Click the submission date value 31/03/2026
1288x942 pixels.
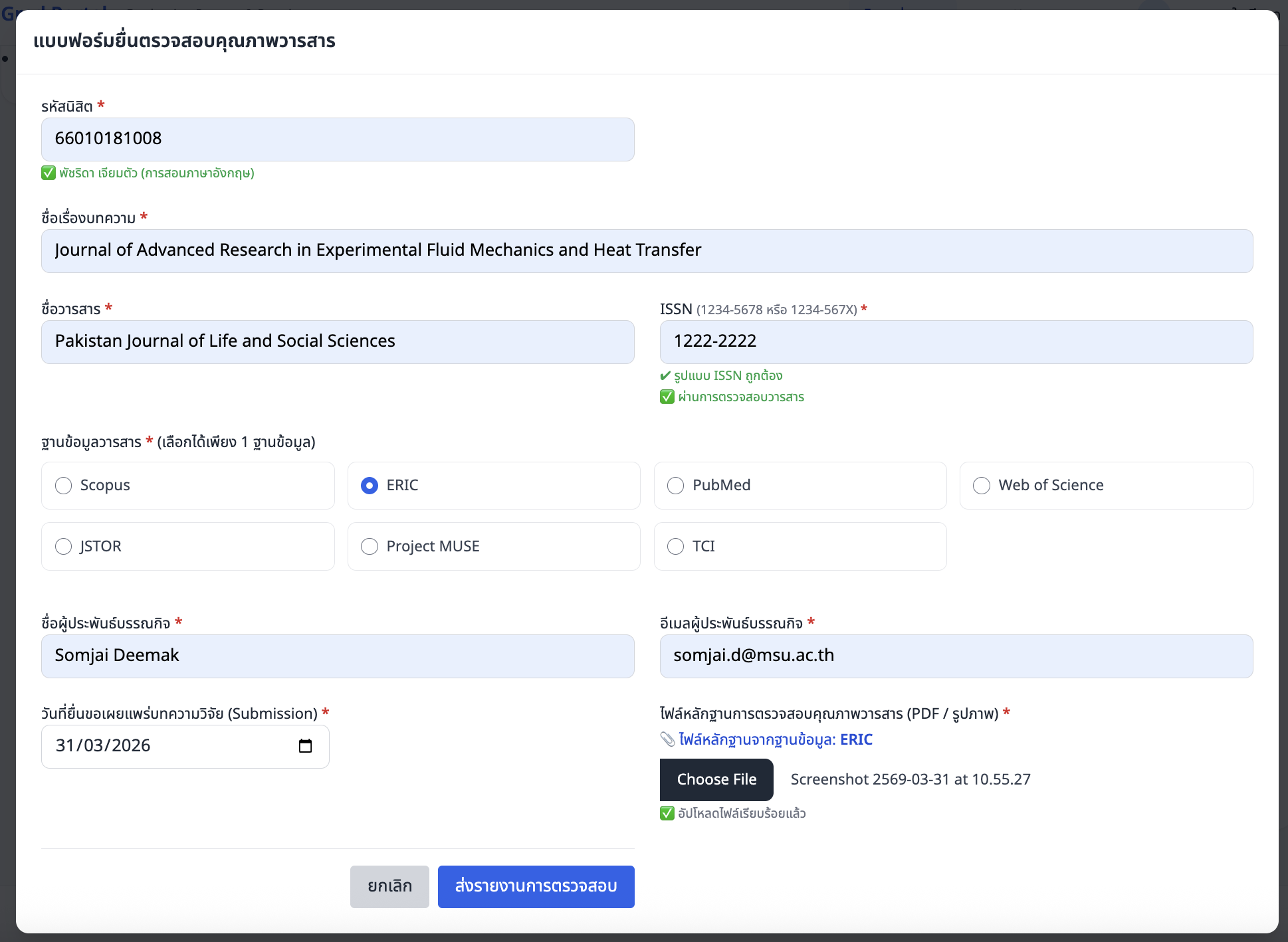(103, 746)
